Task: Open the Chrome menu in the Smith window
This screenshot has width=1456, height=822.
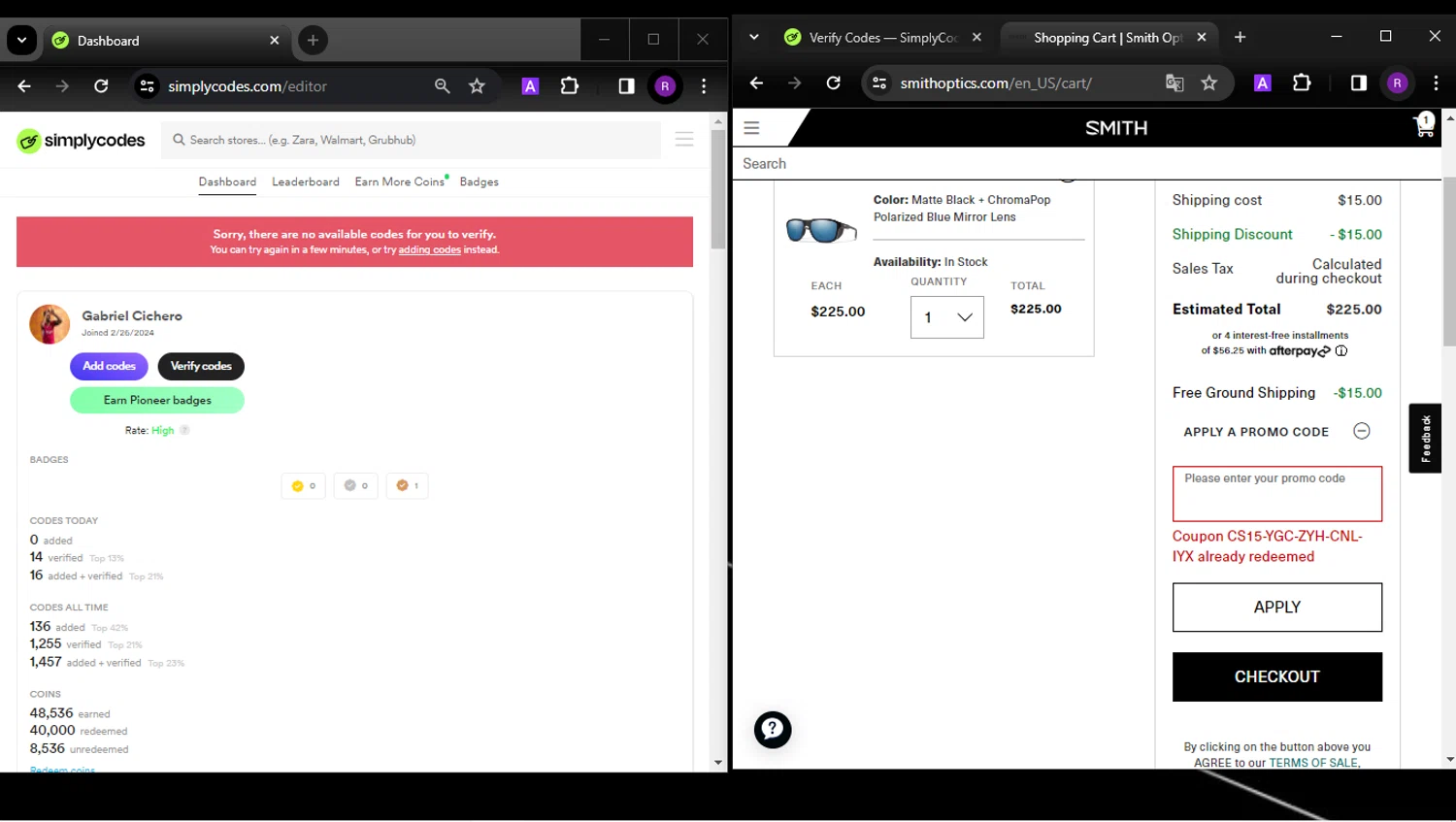Action: point(1436,83)
